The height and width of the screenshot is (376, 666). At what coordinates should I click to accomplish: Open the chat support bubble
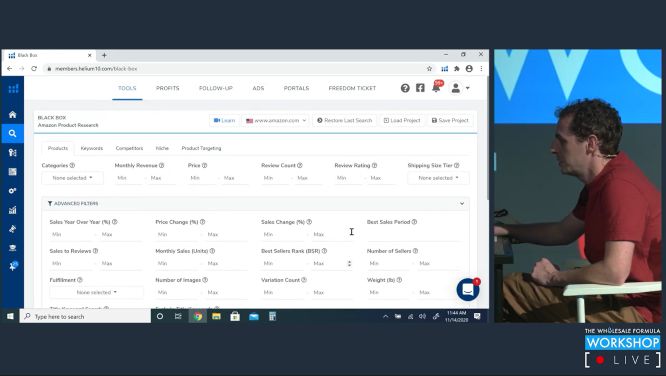[468, 290]
